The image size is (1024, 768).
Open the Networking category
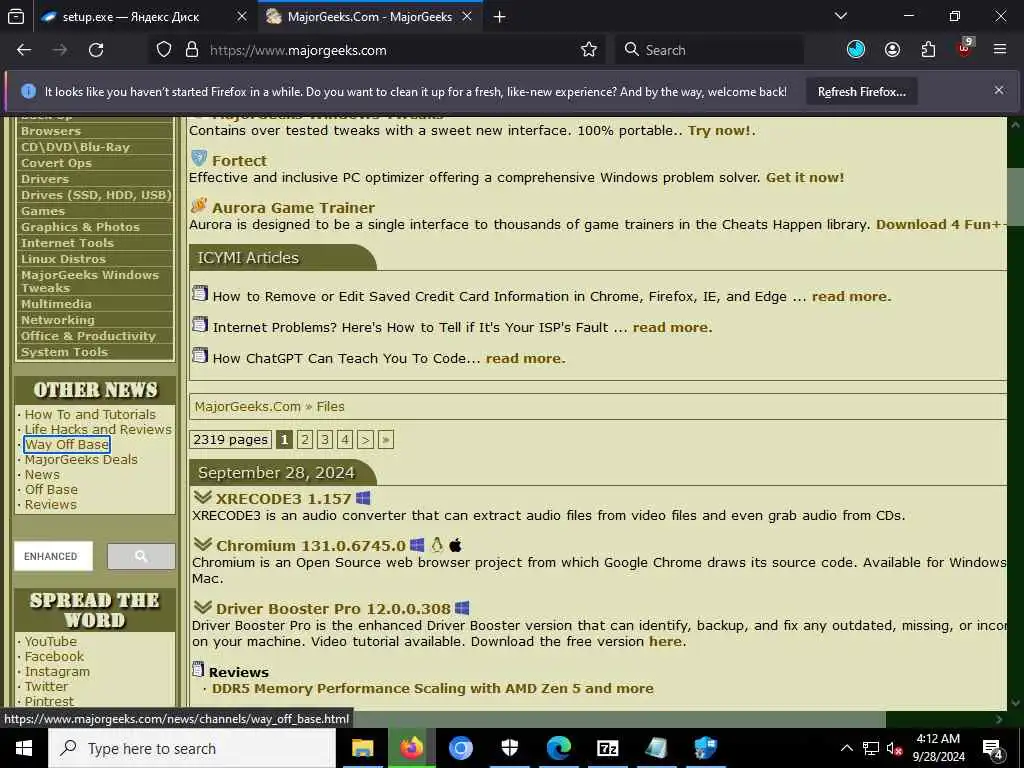[57, 320]
